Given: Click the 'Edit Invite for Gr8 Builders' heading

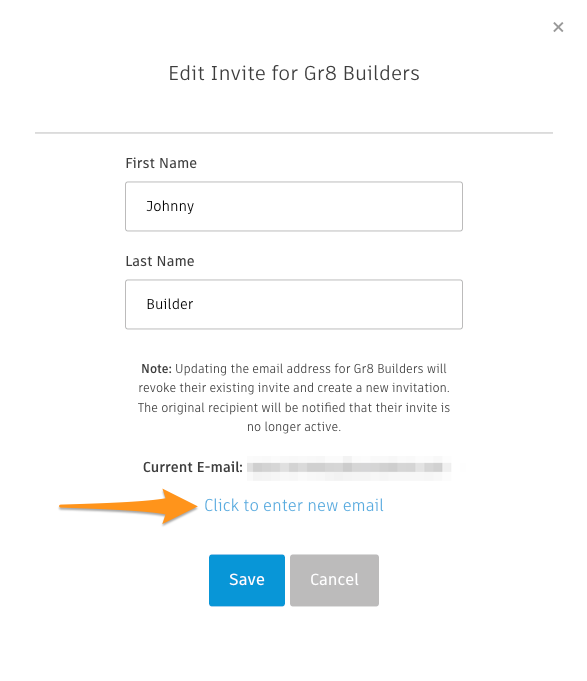Looking at the screenshot, I should [294, 73].
